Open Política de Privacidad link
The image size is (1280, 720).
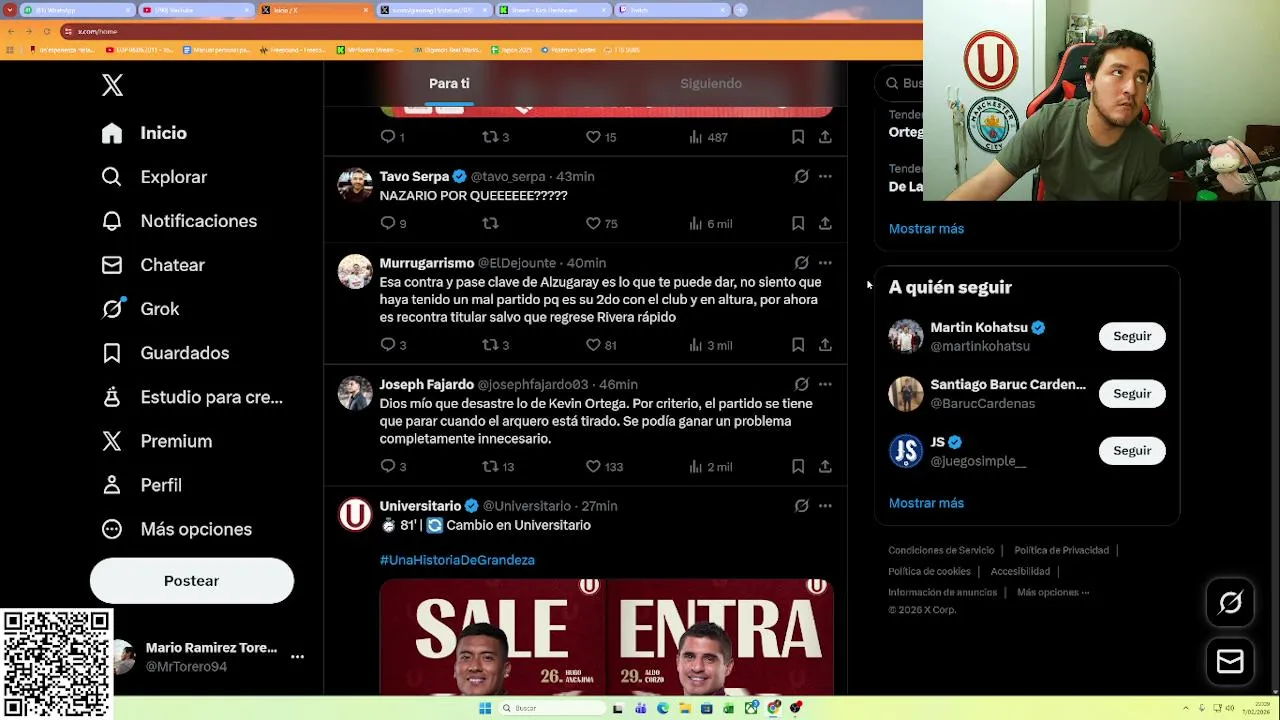(x=1061, y=550)
